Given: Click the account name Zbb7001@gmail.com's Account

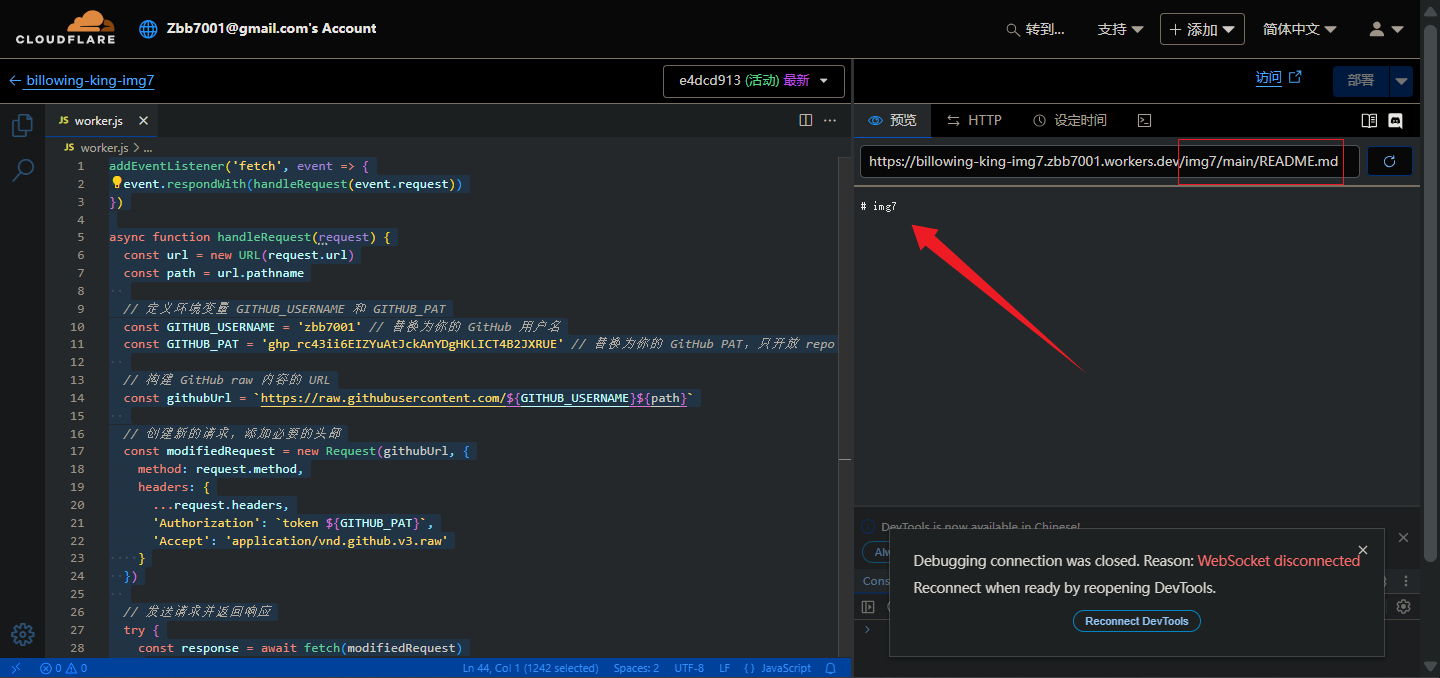Looking at the screenshot, I should coord(272,28).
